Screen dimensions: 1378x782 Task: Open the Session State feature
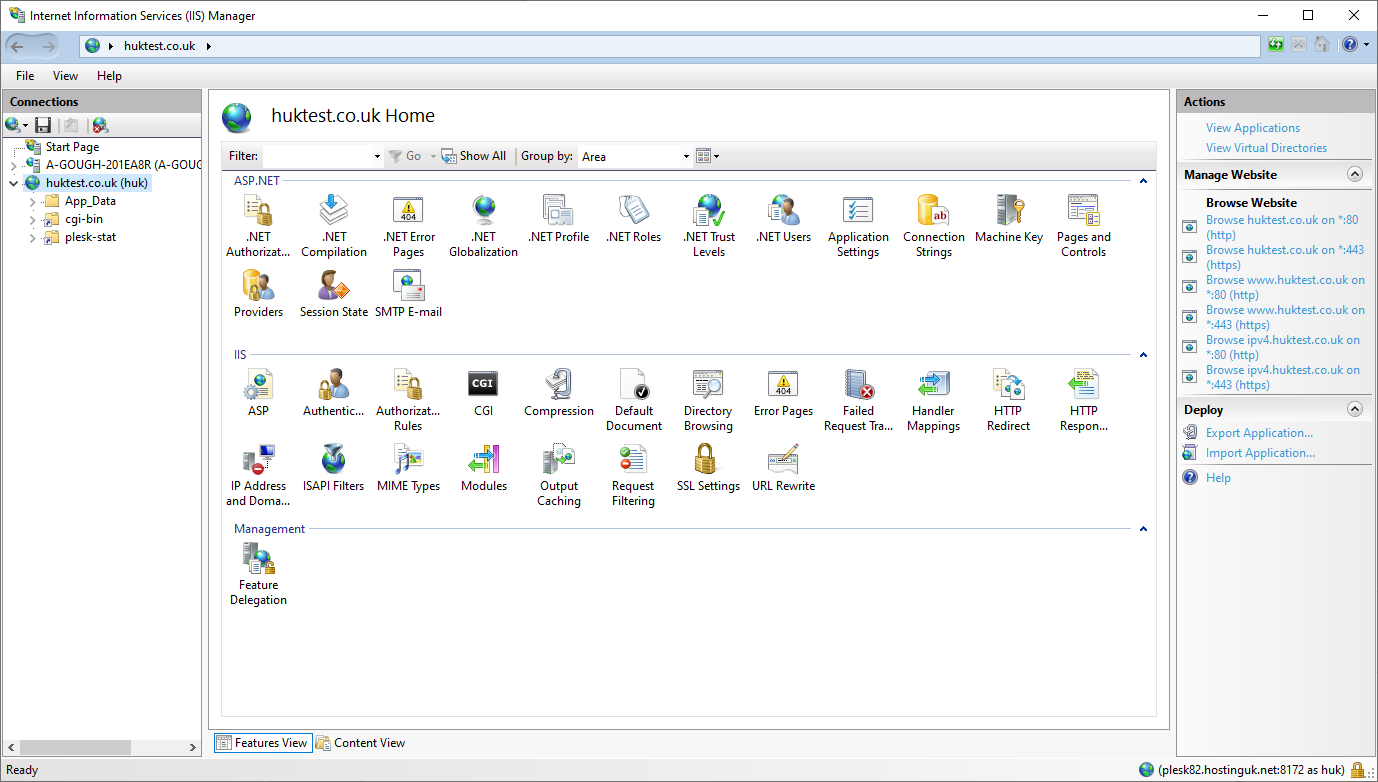click(334, 294)
